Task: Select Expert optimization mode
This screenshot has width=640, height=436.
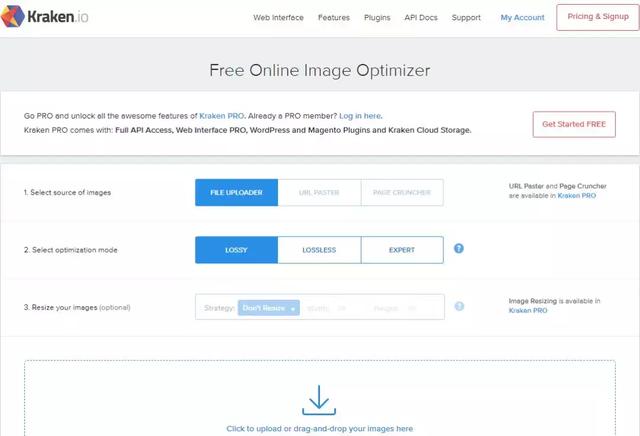Action: tap(402, 249)
